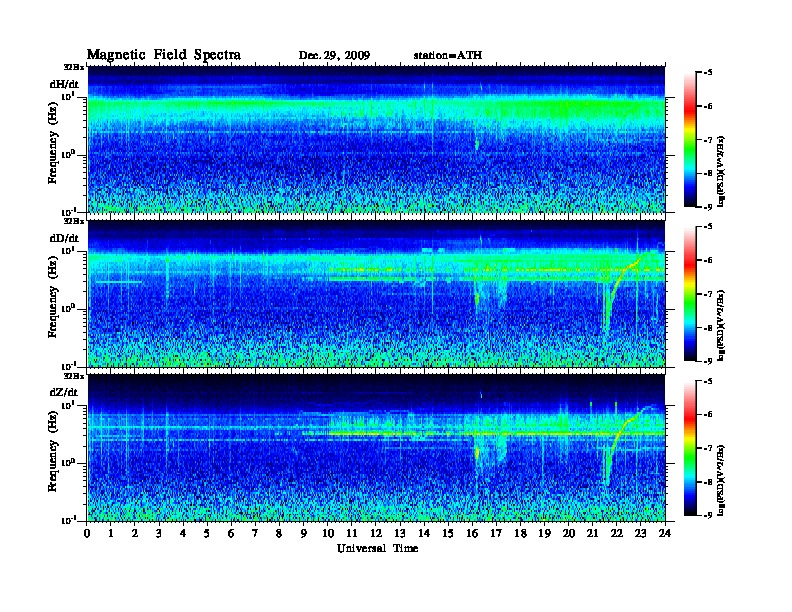The width and height of the screenshot is (792, 612).
Task: Click the -5 value on the dH/dt color scale
Action: [x=708, y=73]
